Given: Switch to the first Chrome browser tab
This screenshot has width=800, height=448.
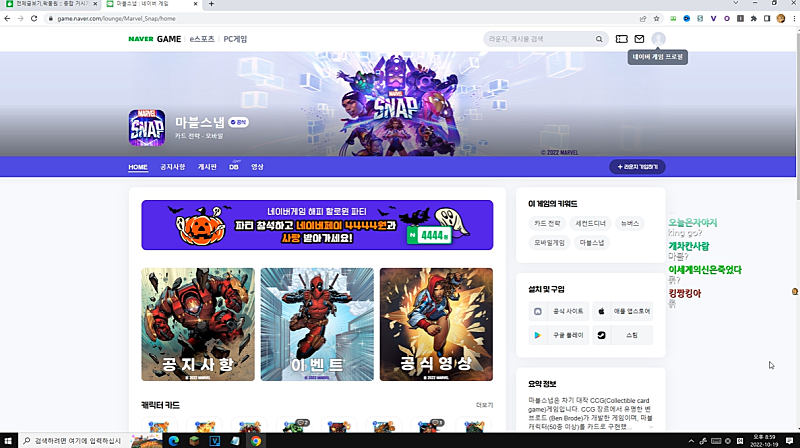Looking at the screenshot, I should tap(50, 4).
